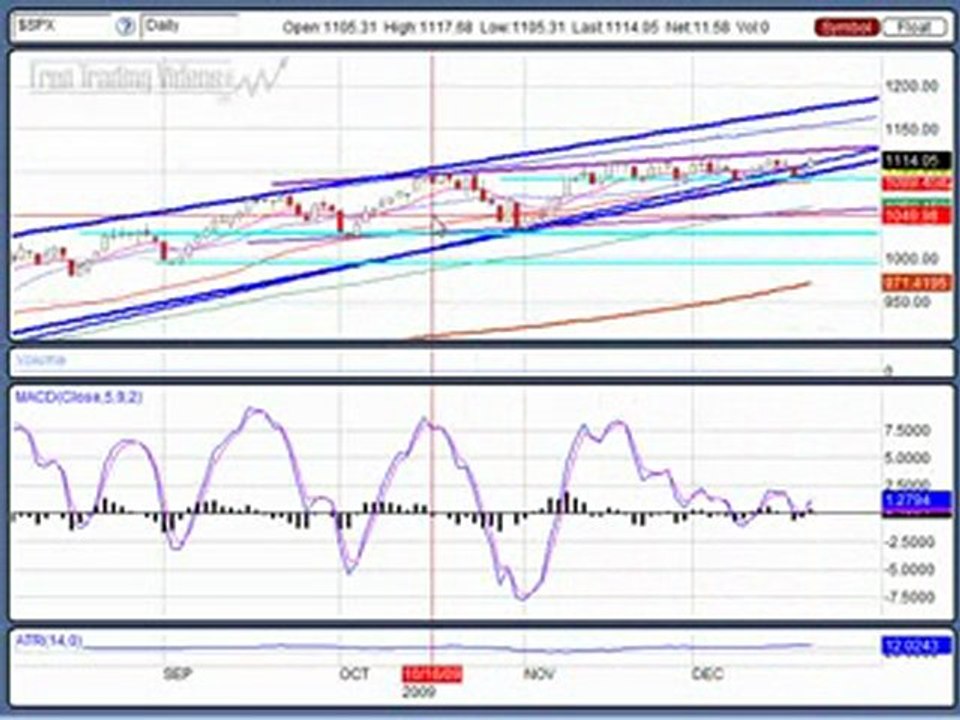The width and height of the screenshot is (960, 720).
Task: Click the 1200.00 price axis label
Action: 912,86
